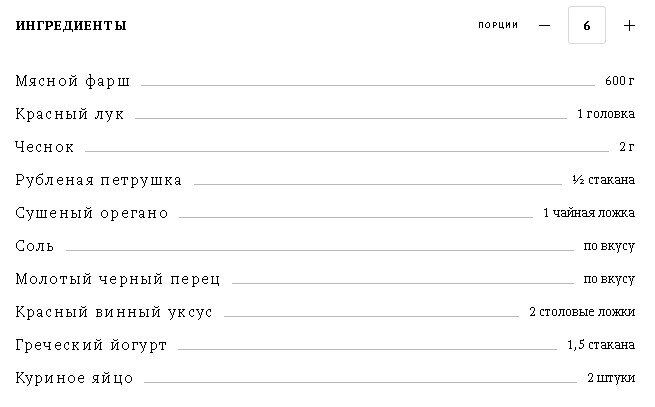Click the portions number field showing 6
Image resolution: width=655 pixels, height=407 pixels.
(x=587, y=26)
